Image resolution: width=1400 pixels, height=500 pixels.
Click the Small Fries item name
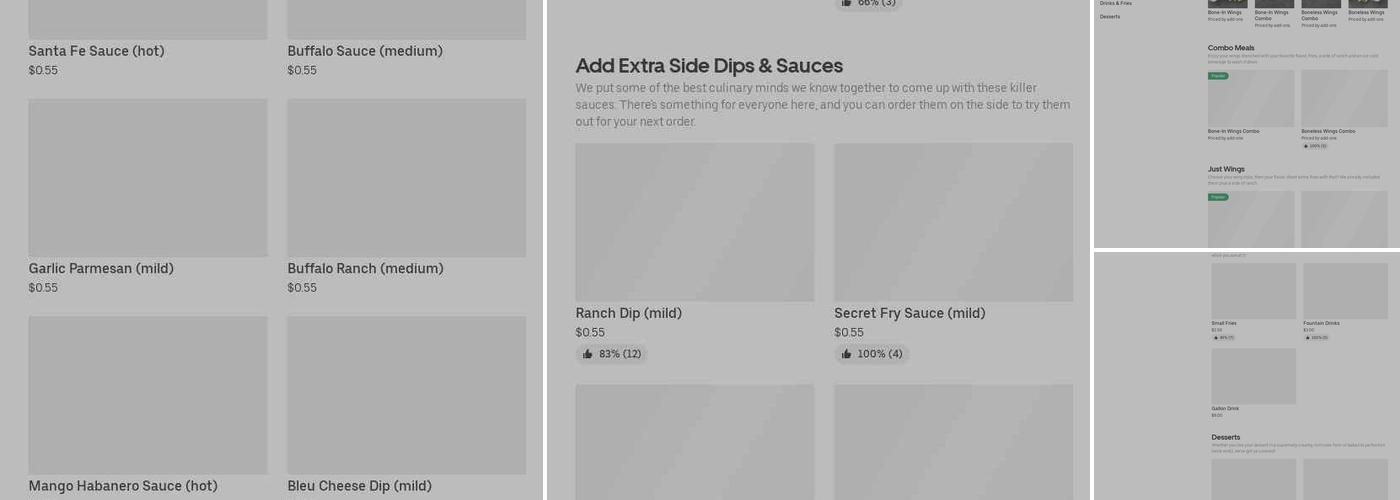pyautogui.click(x=1224, y=323)
